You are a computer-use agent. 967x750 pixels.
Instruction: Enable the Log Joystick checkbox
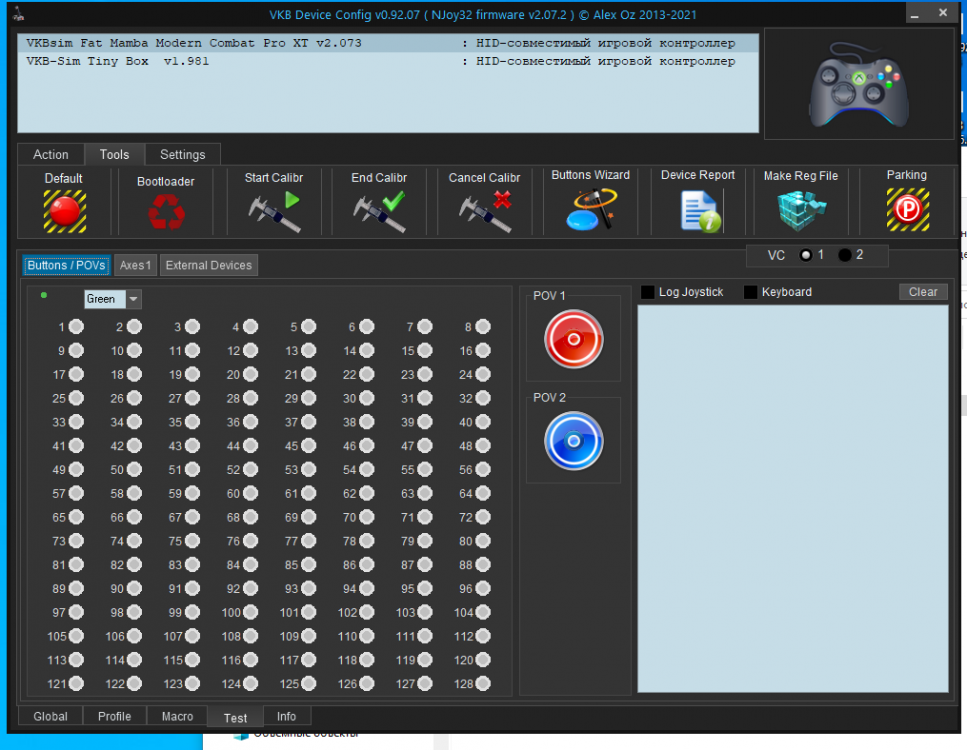pyautogui.click(x=648, y=292)
